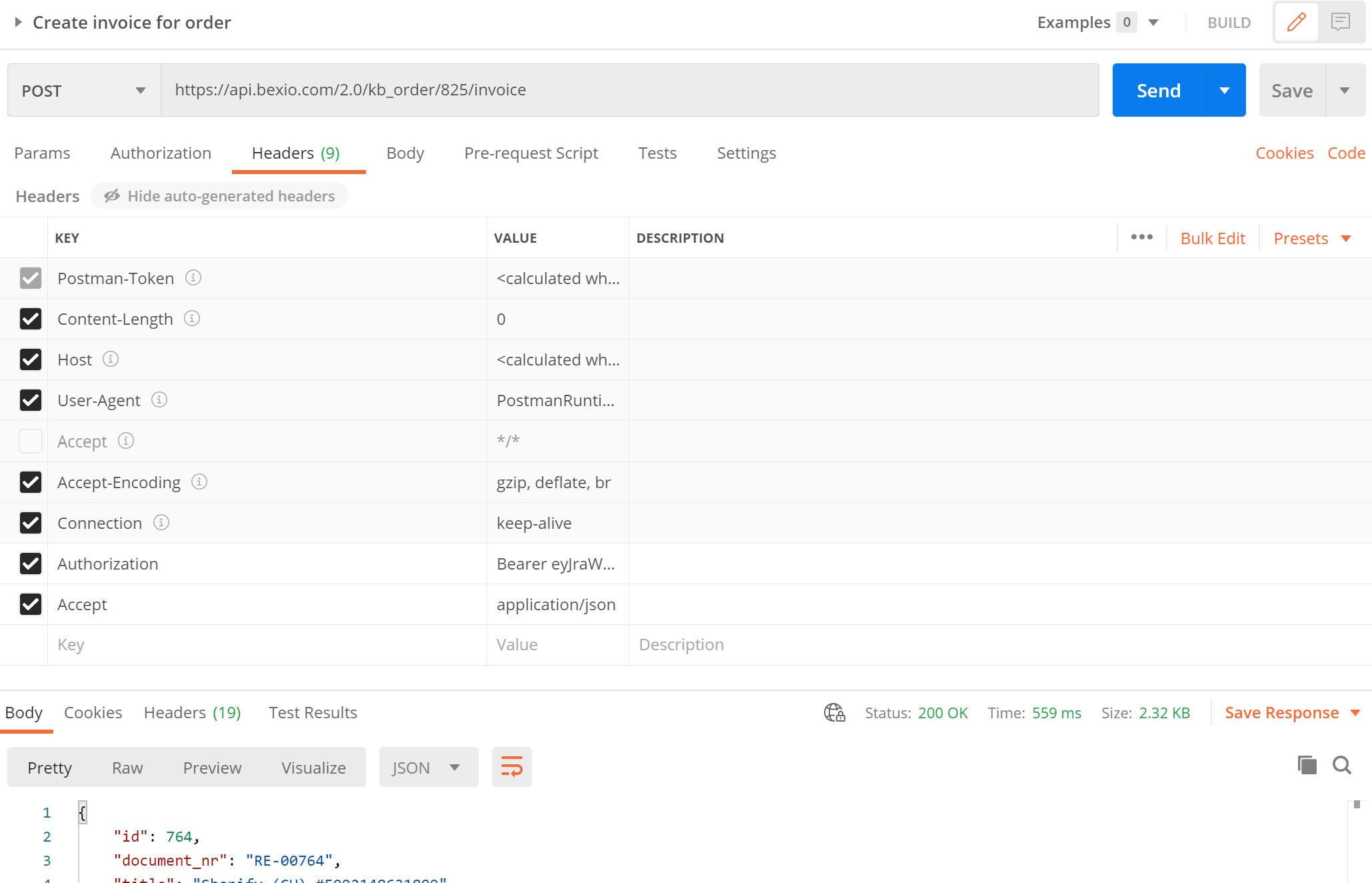Enable the unchecked Accept header
The width and height of the screenshot is (1372, 883).
pyautogui.click(x=31, y=441)
